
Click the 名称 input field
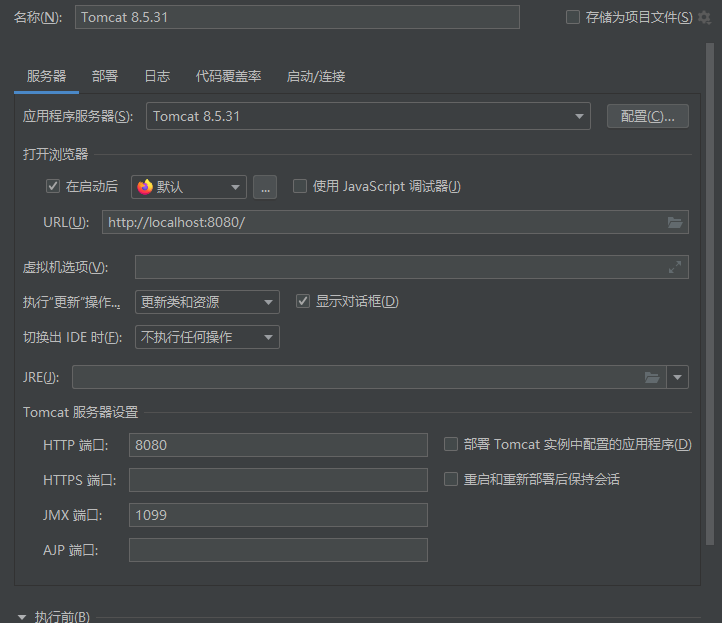coord(297,17)
